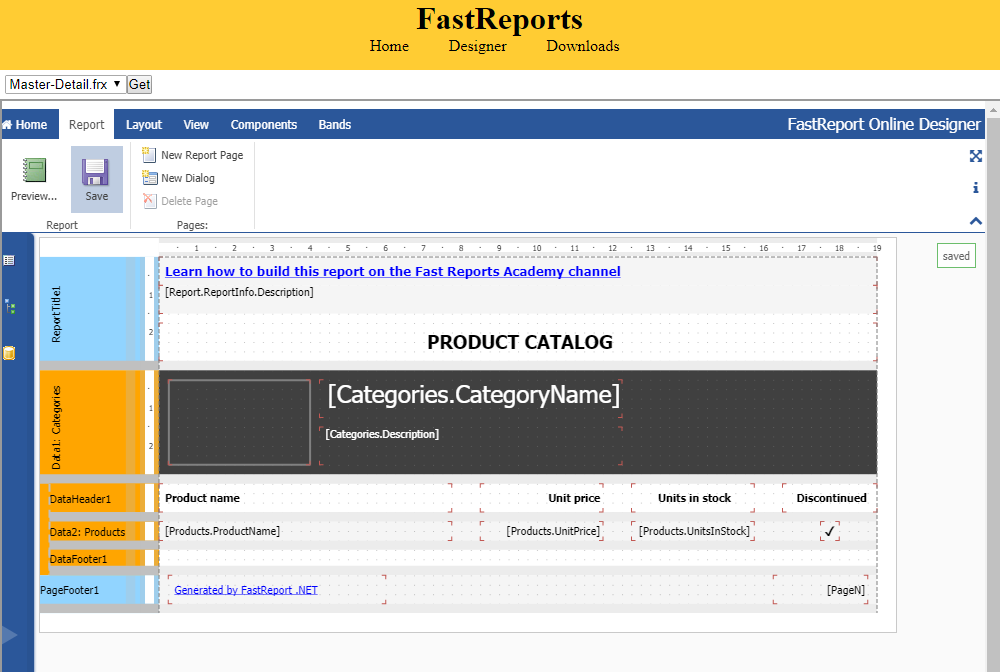Click the Get button
The height and width of the screenshot is (672, 1000).
139,84
